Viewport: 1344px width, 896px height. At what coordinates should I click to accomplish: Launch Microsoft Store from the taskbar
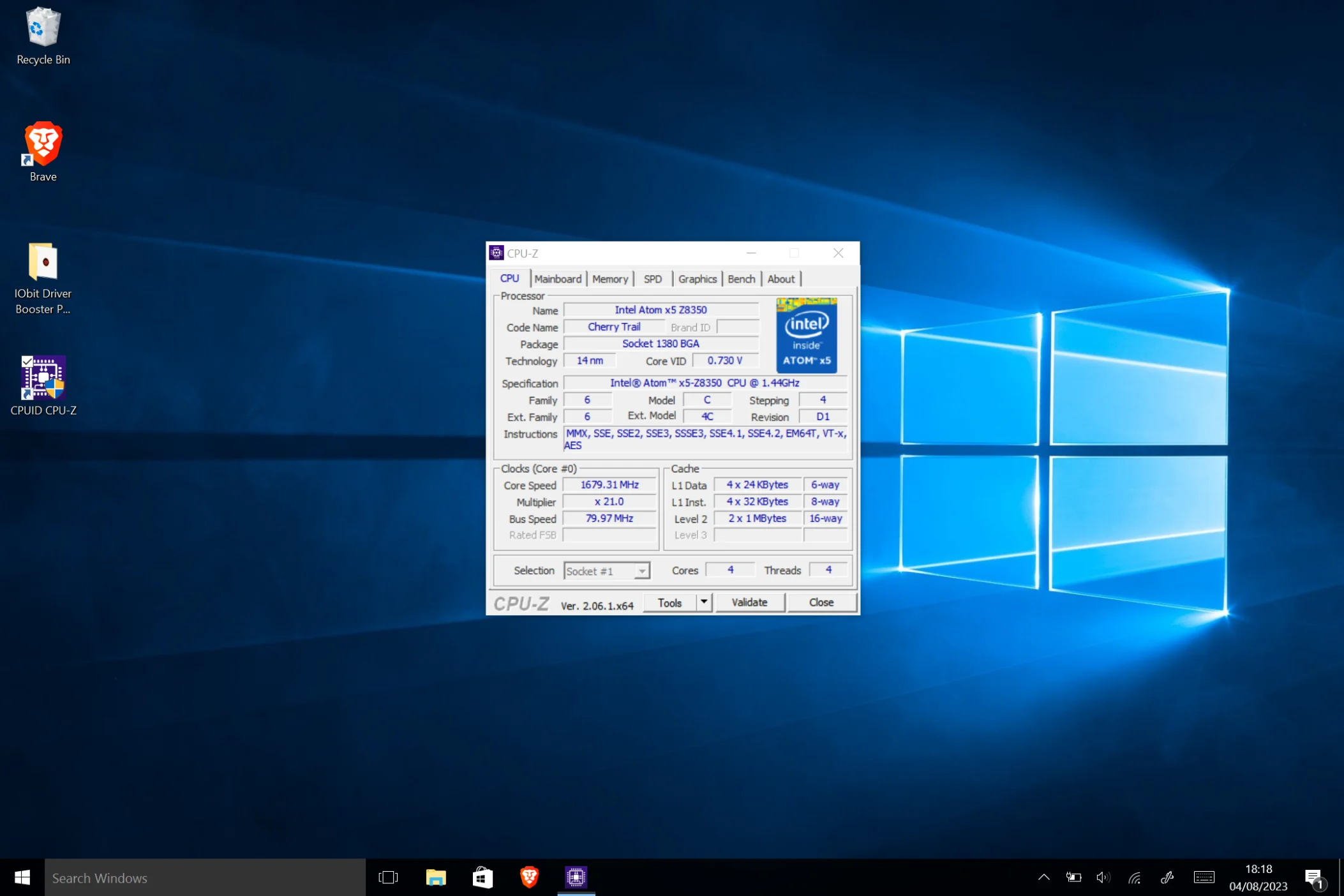coord(482,877)
